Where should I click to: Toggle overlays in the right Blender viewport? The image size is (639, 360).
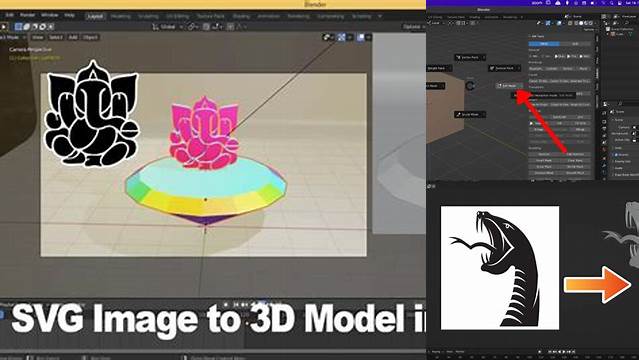[x=559, y=23]
